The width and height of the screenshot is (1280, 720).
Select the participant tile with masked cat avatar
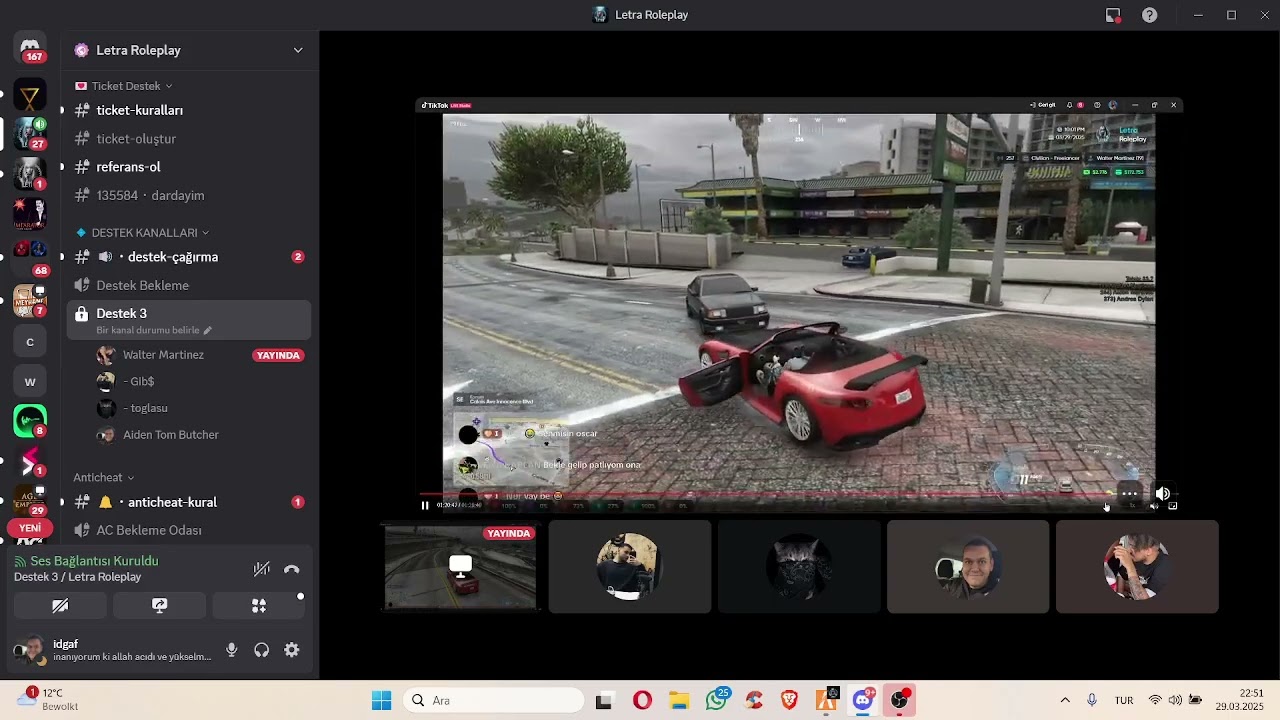pyautogui.click(x=798, y=567)
